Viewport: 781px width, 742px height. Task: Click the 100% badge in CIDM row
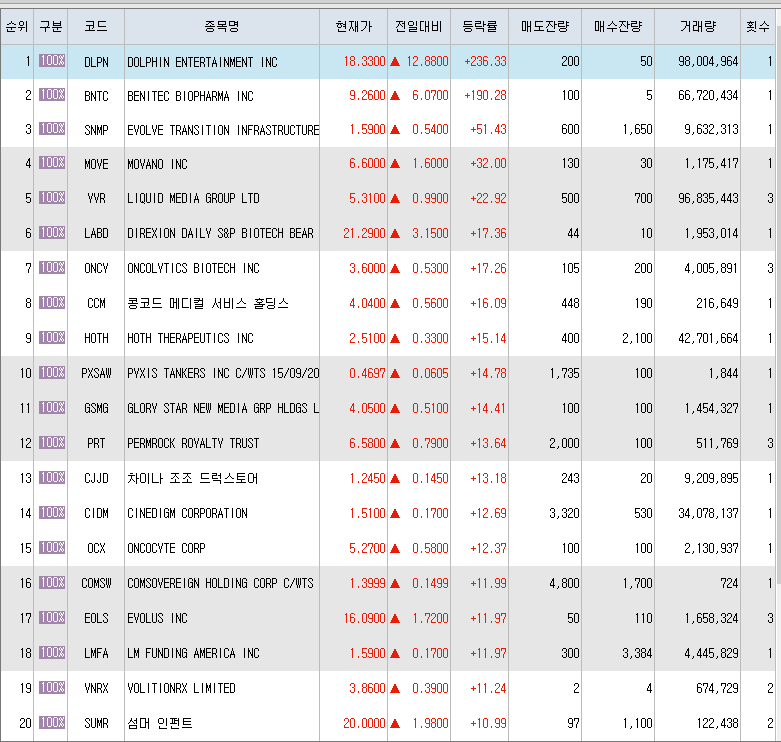[x=52, y=512]
